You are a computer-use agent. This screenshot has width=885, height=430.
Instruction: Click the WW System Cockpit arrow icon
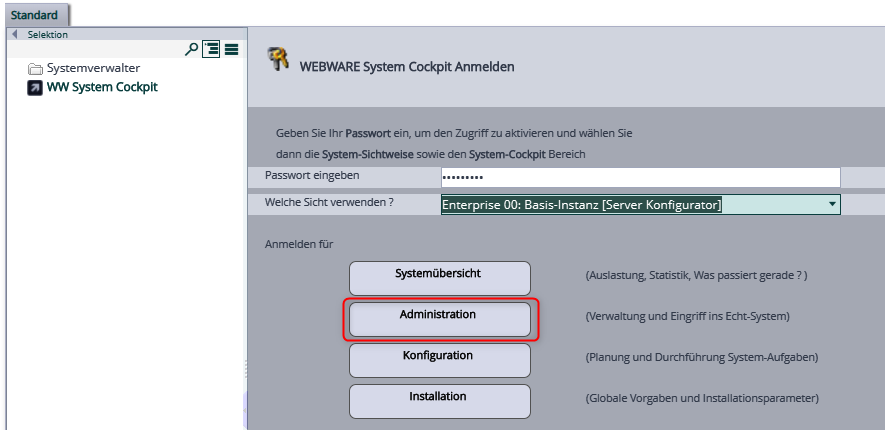35,88
